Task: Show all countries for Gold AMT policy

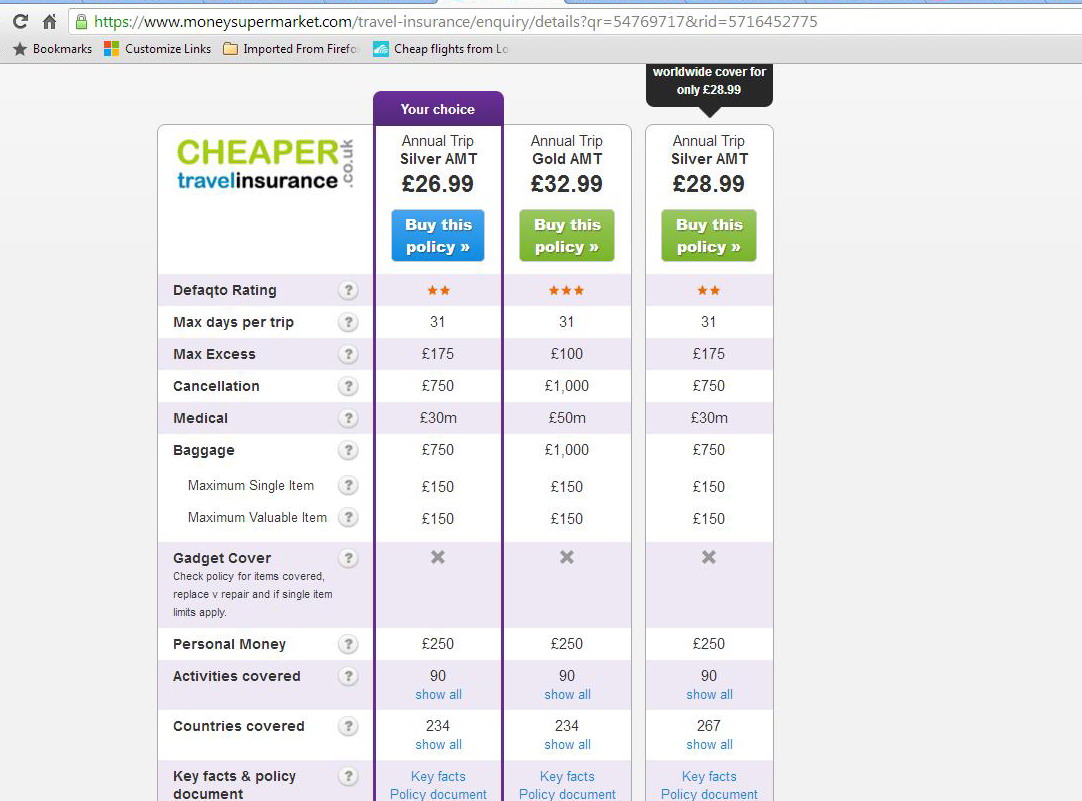Action: pyautogui.click(x=567, y=744)
